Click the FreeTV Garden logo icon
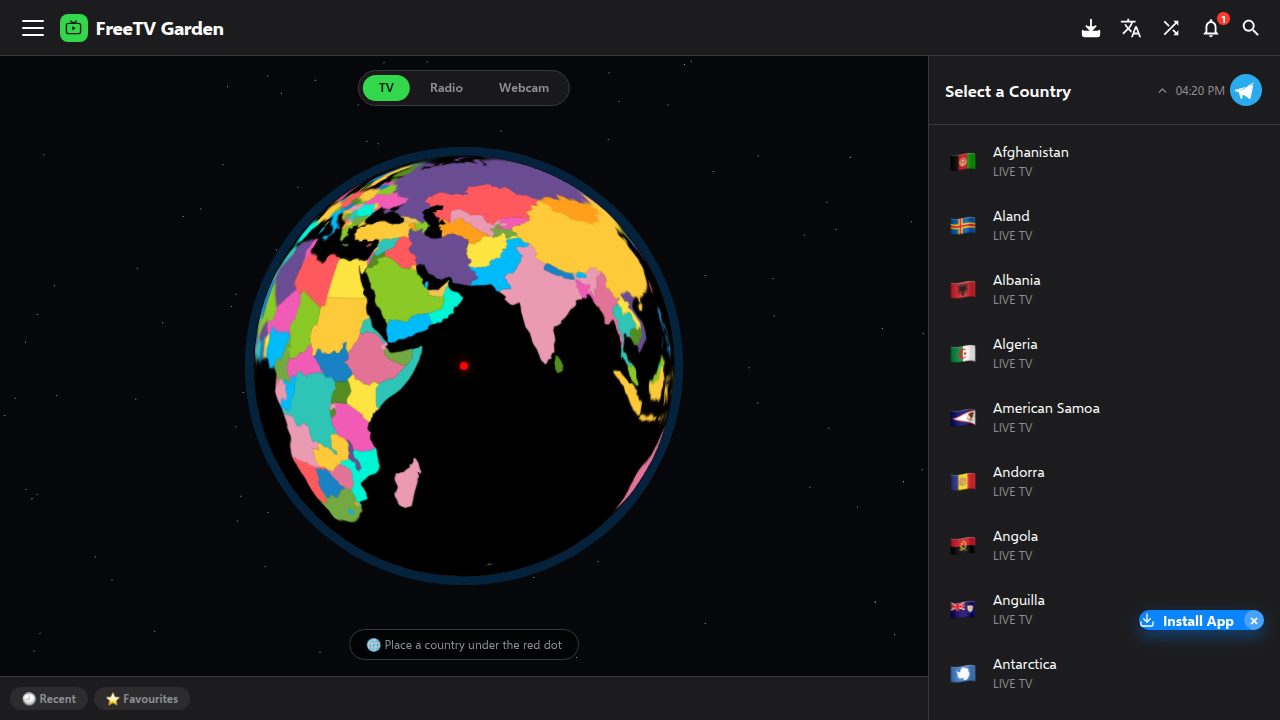Image resolution: width=1280 pixels, height=720 pixels. (x=74, y=28)
